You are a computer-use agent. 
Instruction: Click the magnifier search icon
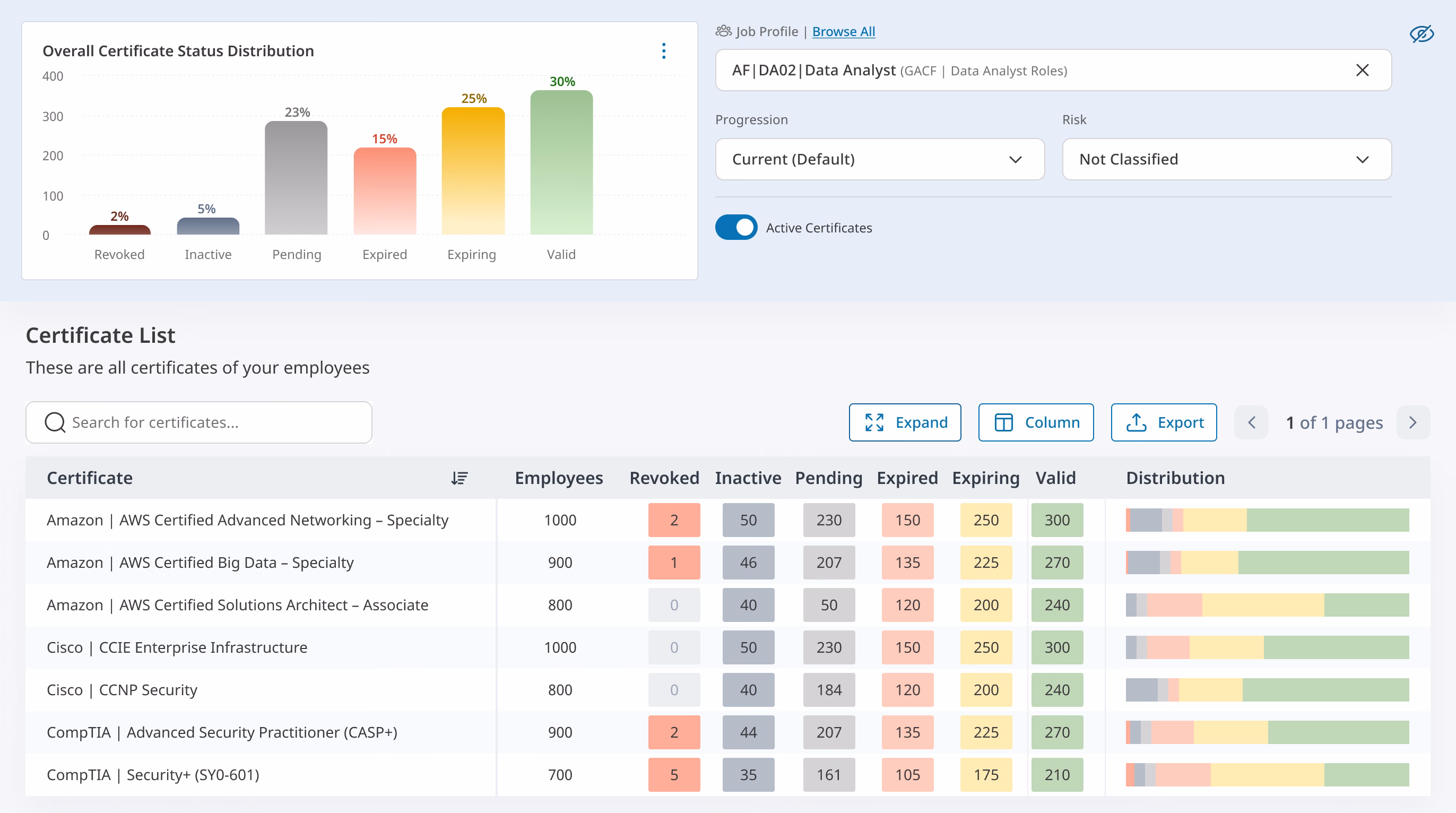55,422
